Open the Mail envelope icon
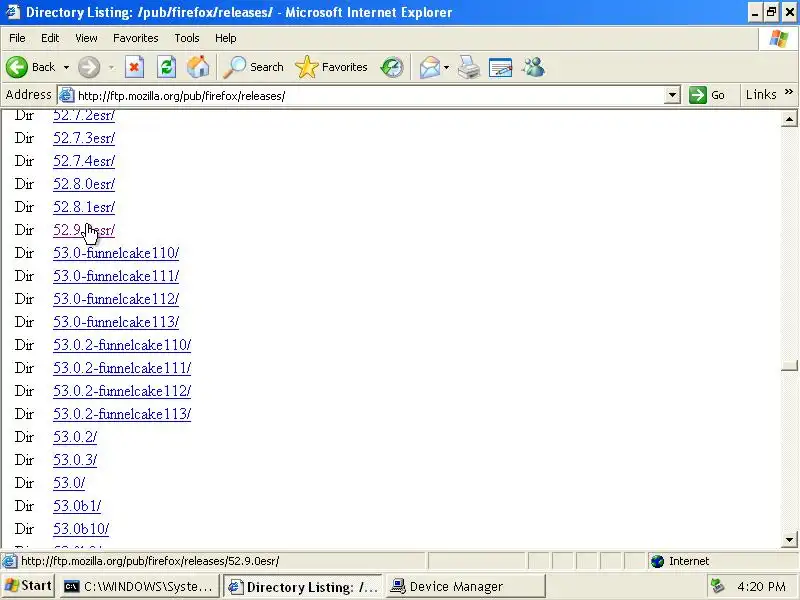The image size is (800, 600). click(430, 67)
